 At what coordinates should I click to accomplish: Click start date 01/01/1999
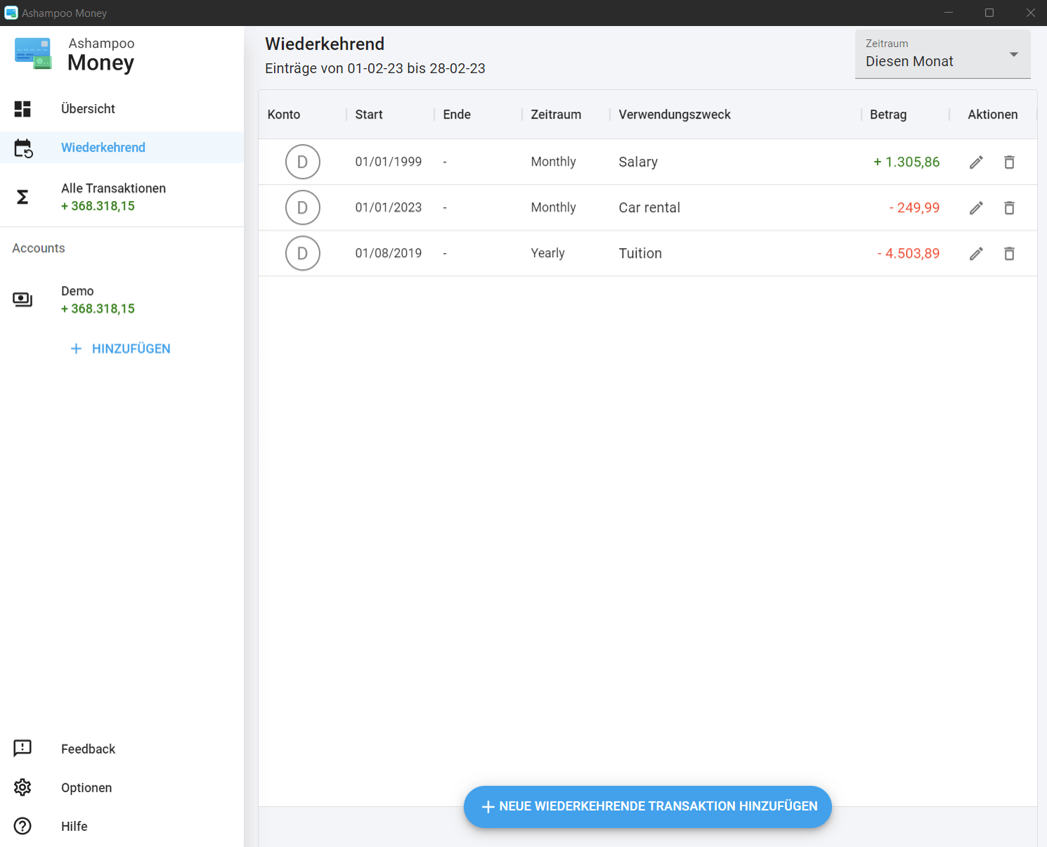[x=388, y=162]
